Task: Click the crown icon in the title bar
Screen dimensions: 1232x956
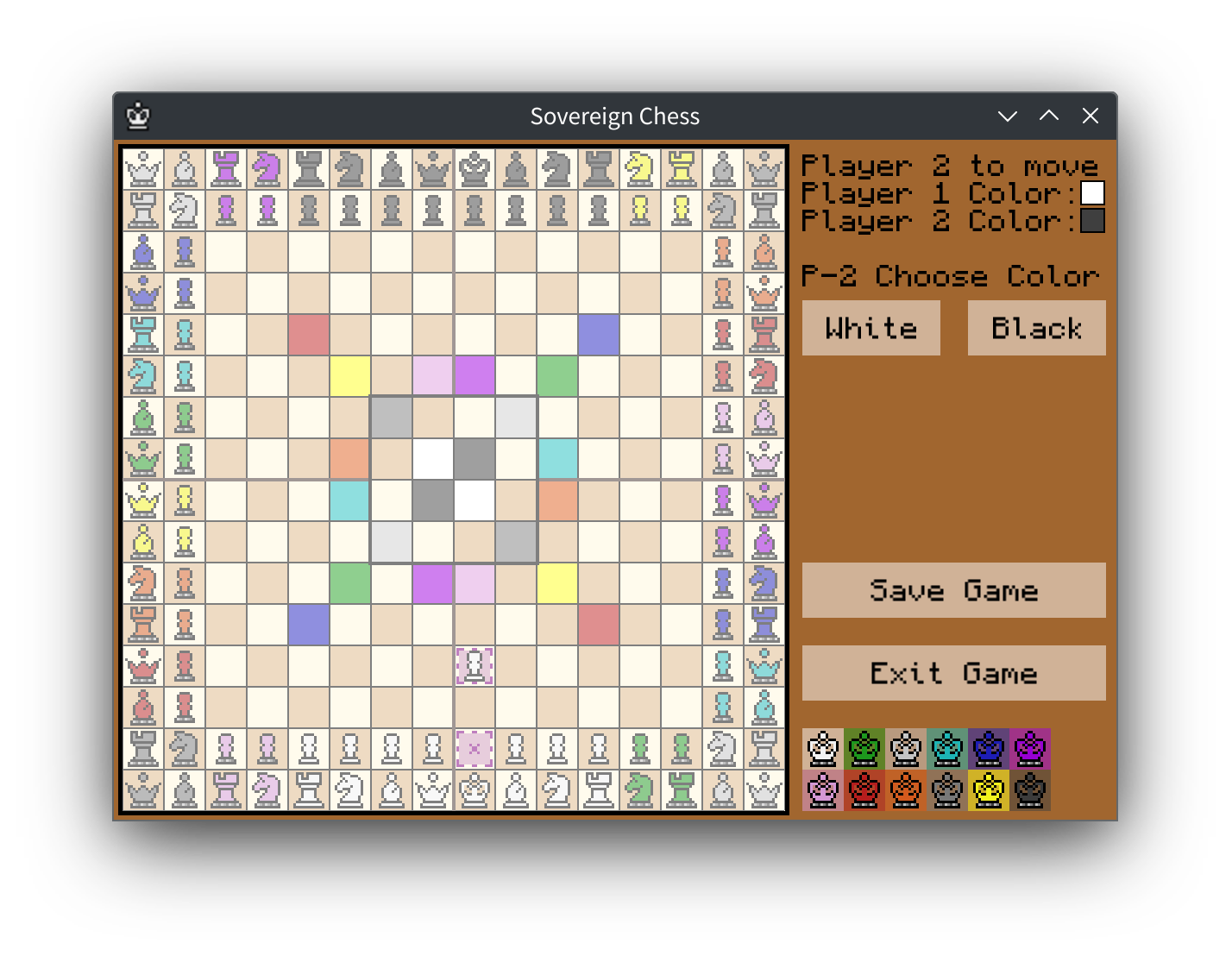Action: click(138, 116)
